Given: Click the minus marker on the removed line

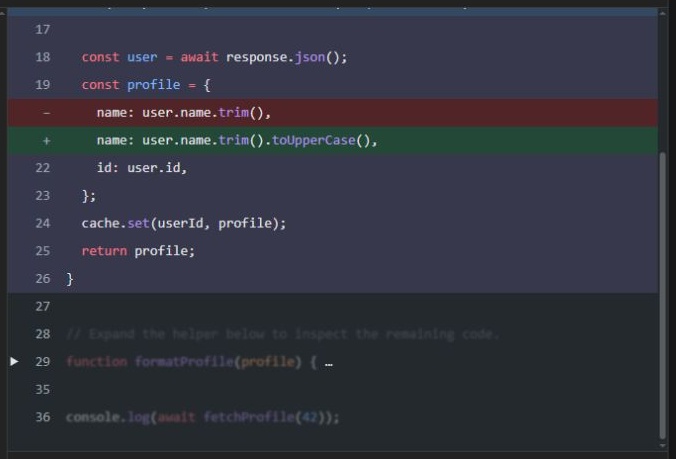Looking at the screenshot, I should (47, 113).
